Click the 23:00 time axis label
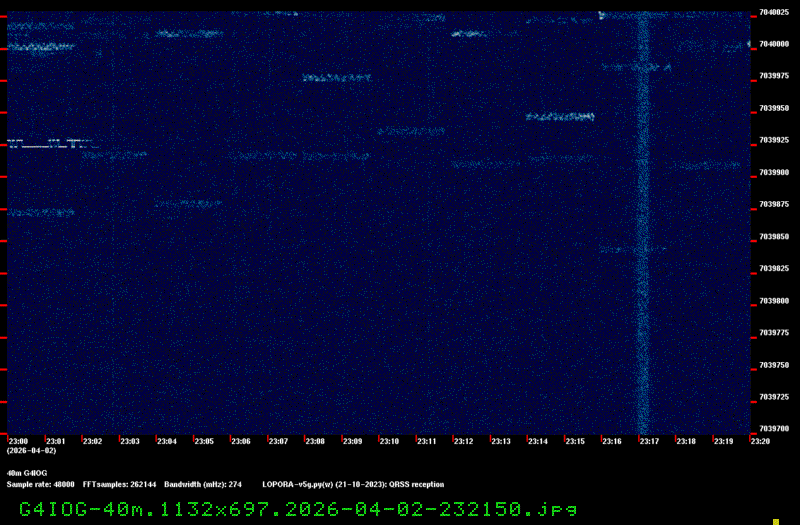Viewport: 800px width, 525px height. [x=18, y=441]
